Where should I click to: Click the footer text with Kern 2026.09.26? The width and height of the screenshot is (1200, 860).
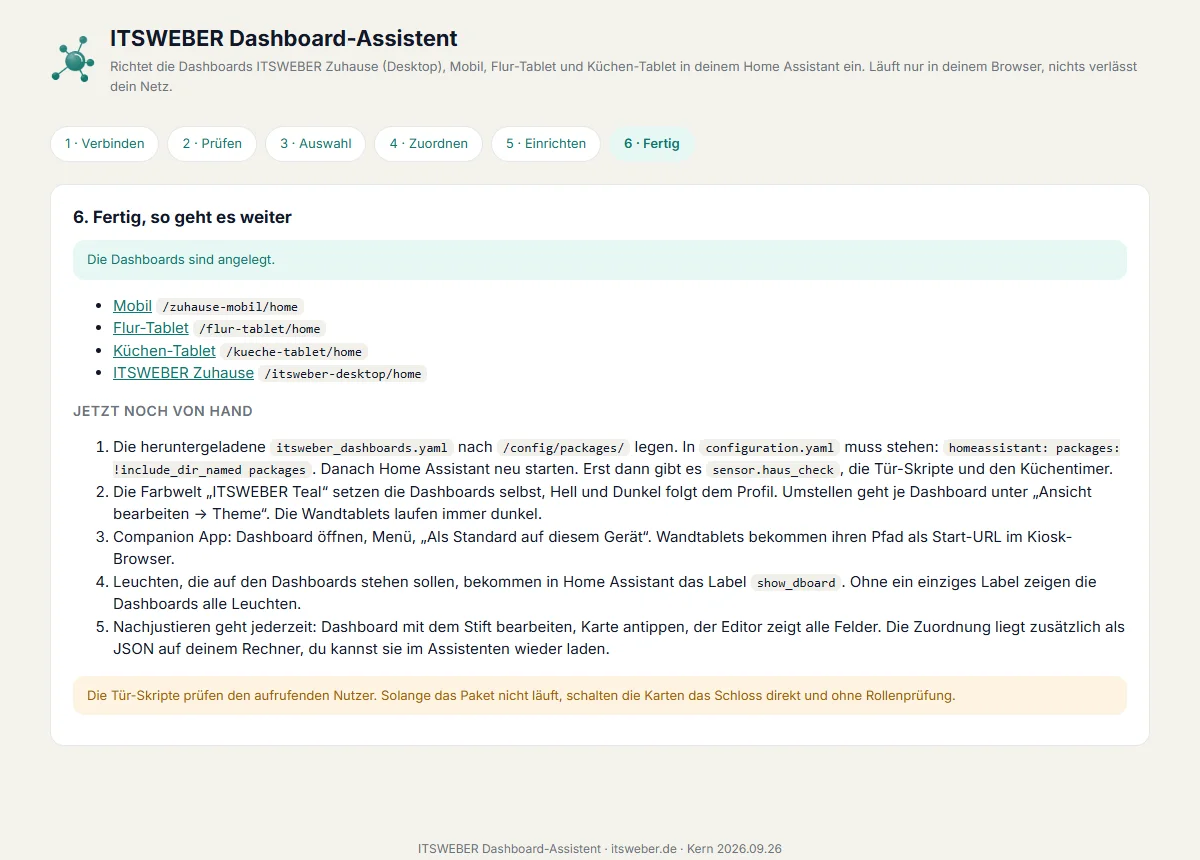point(600,848)
